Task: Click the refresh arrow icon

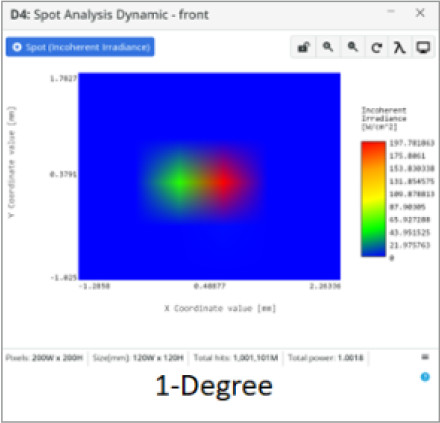Action: [x=376, y=48]
